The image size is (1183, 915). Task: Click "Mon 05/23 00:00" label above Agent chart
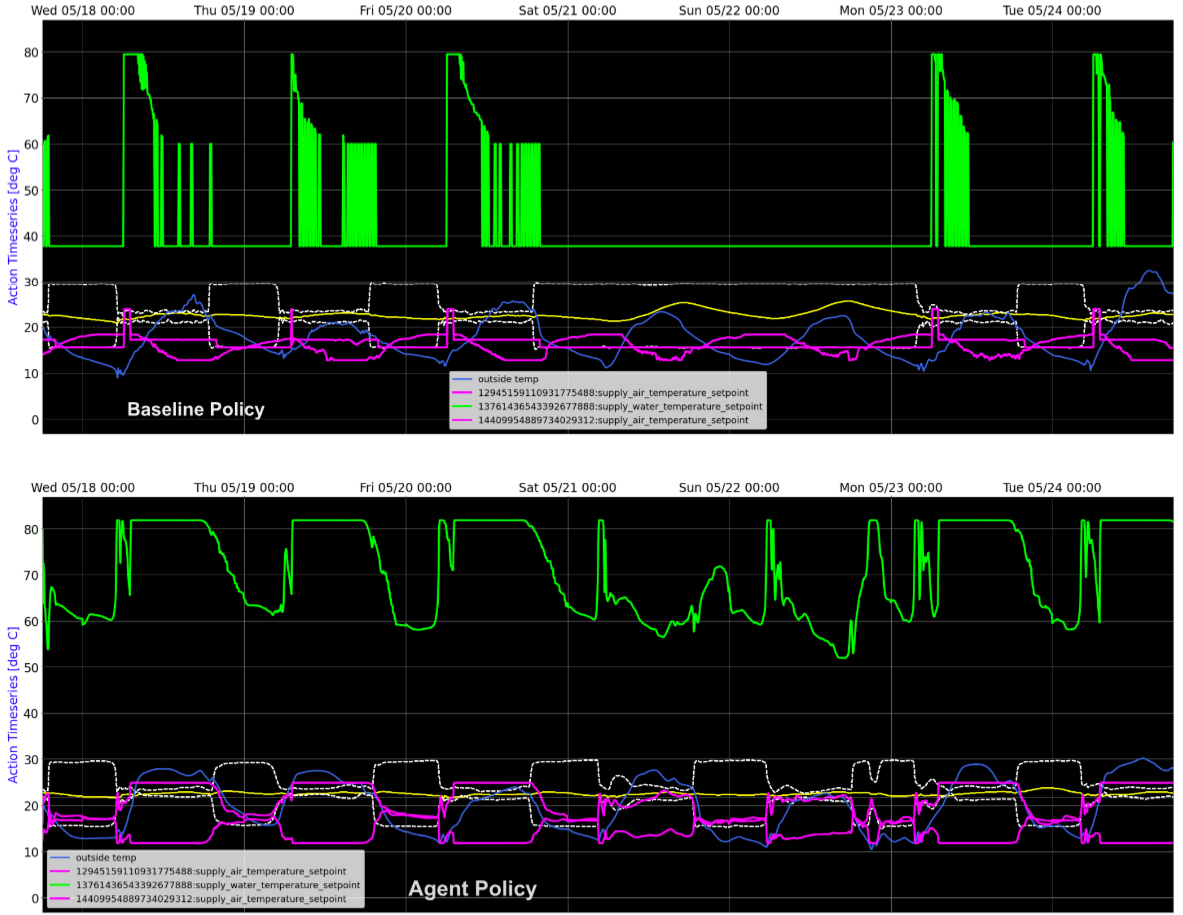click(891, 488)
